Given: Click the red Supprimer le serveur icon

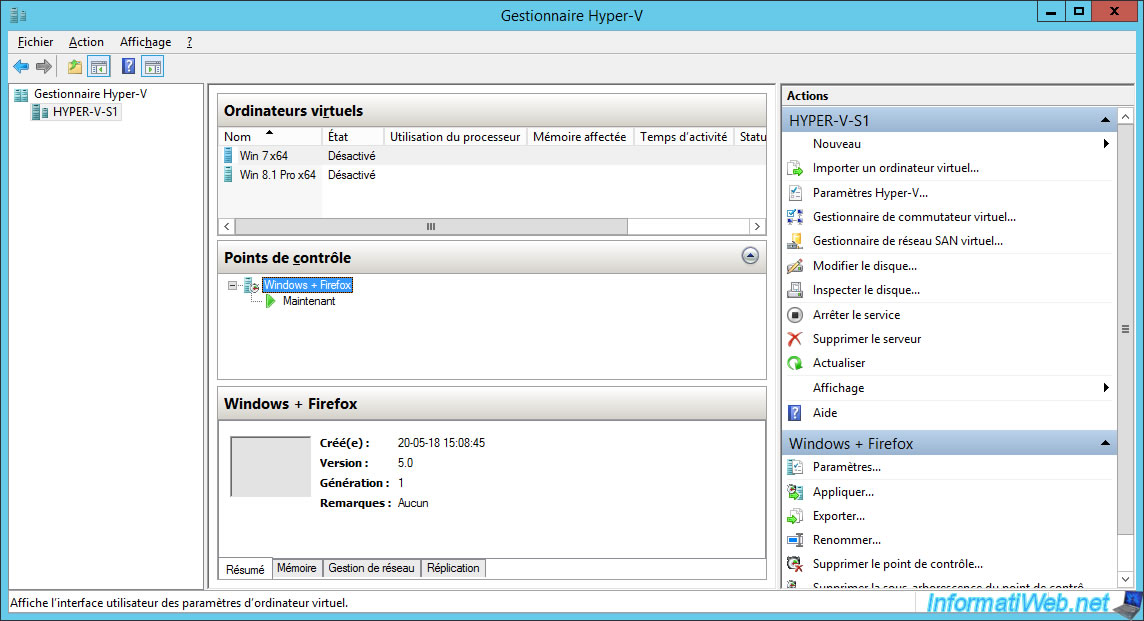Looking at the screenshot, I should [795, 339].
